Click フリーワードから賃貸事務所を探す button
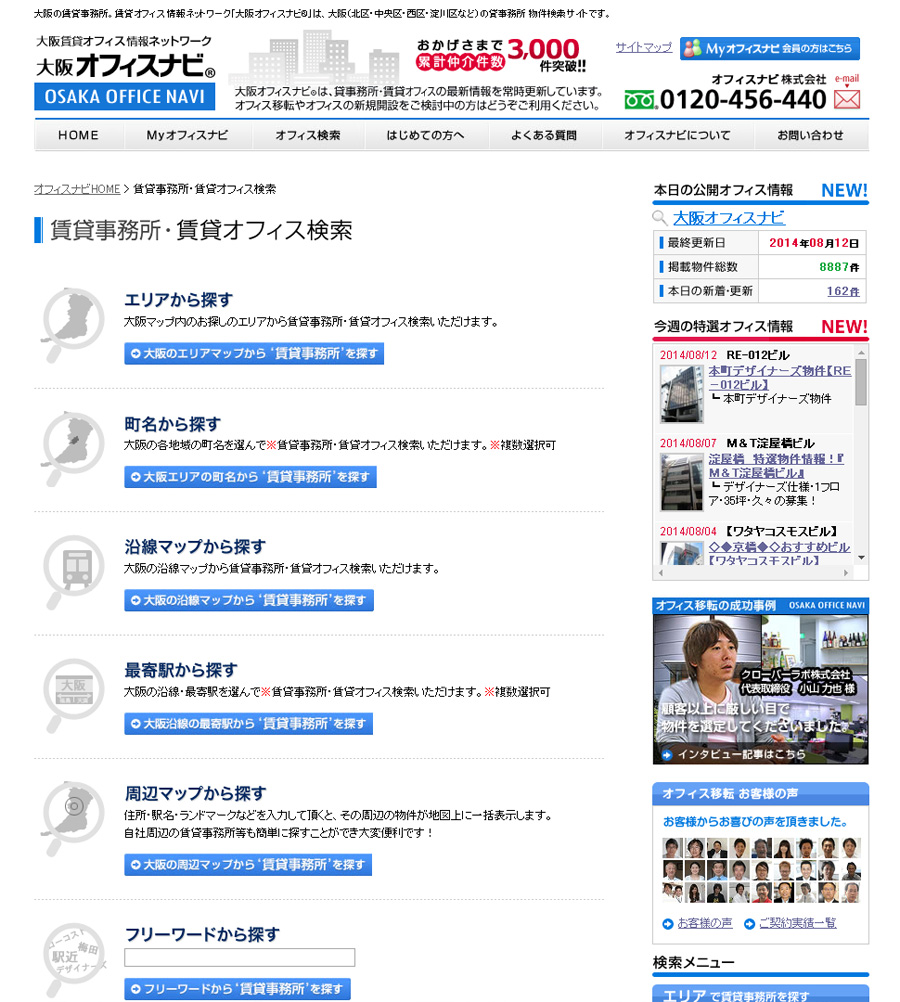The image size is (900, 1002). pos(237,989)
